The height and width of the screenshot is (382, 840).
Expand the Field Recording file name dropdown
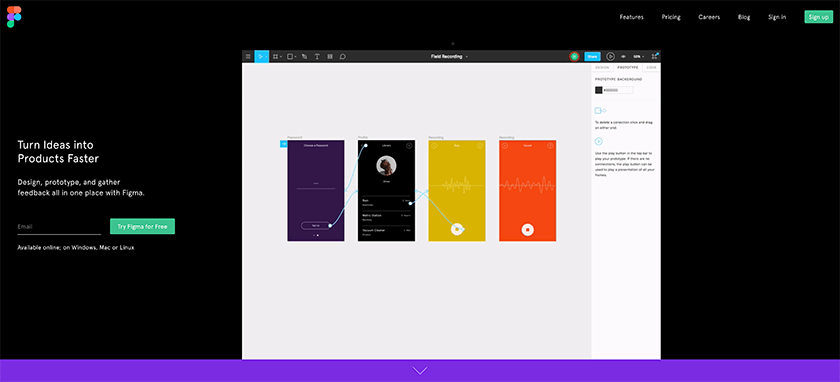pyautogui.click(x=467, y=56)
